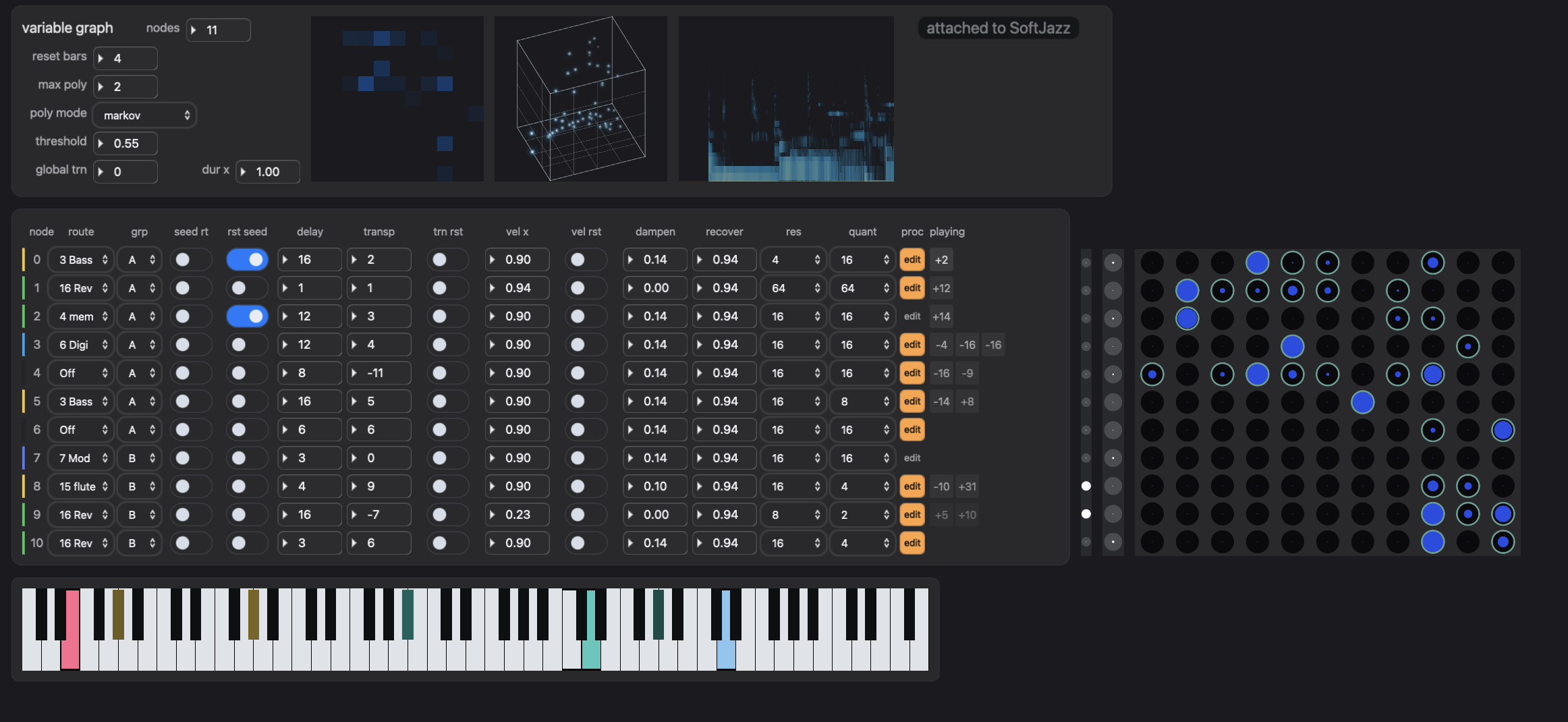Click the 3D cube scatter plot view
Image resolution: width=1568 pixels, height=722 pixels.
click(580, 99)
